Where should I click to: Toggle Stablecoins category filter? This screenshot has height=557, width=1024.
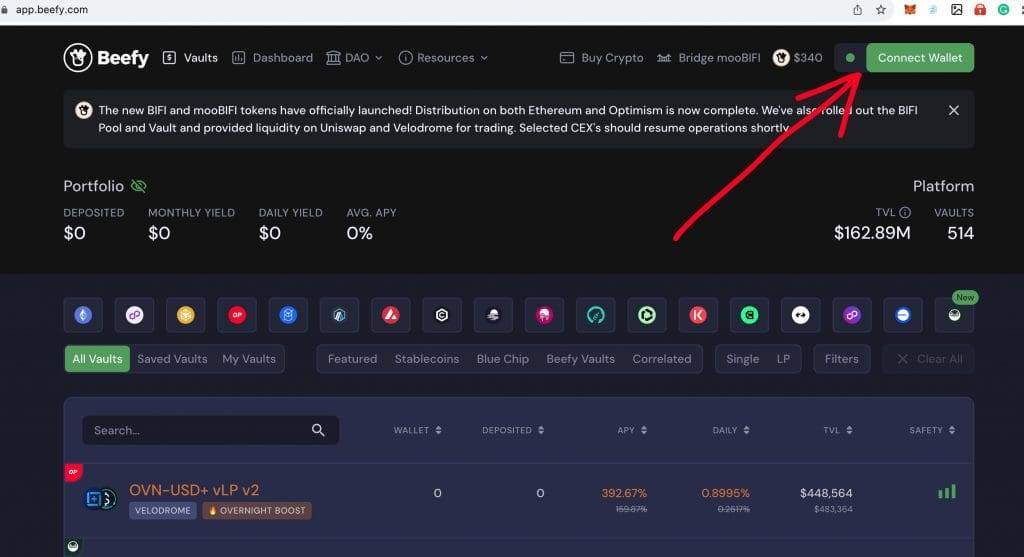coord(426,359)
